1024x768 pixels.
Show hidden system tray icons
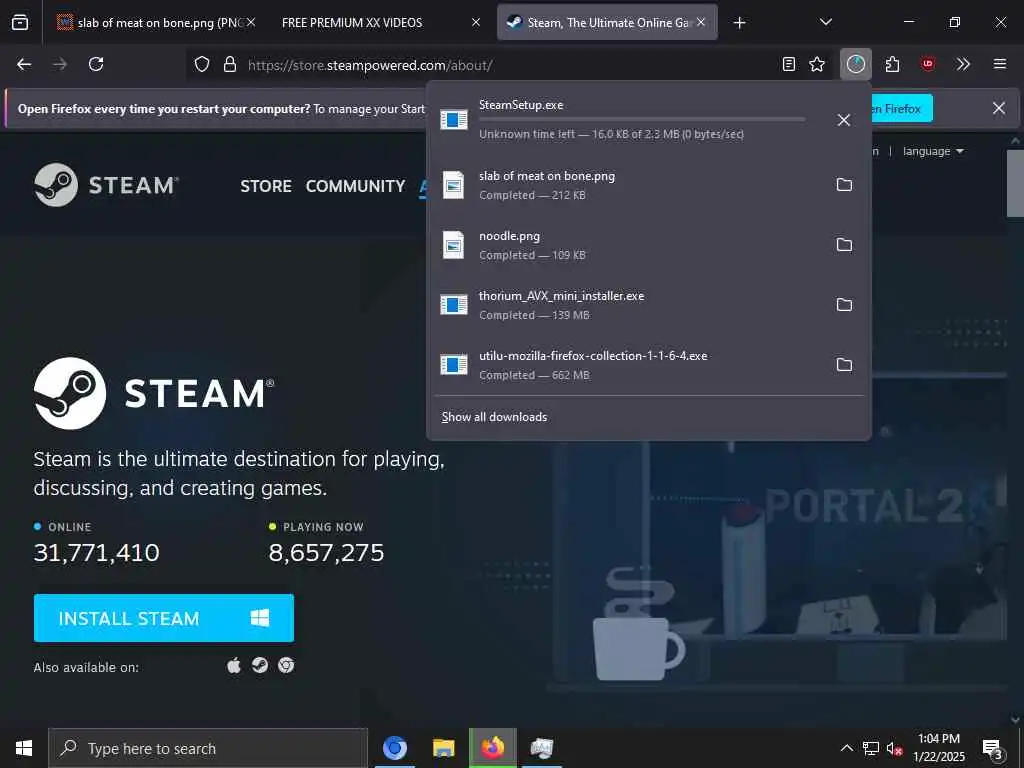(x=846, y=748)
